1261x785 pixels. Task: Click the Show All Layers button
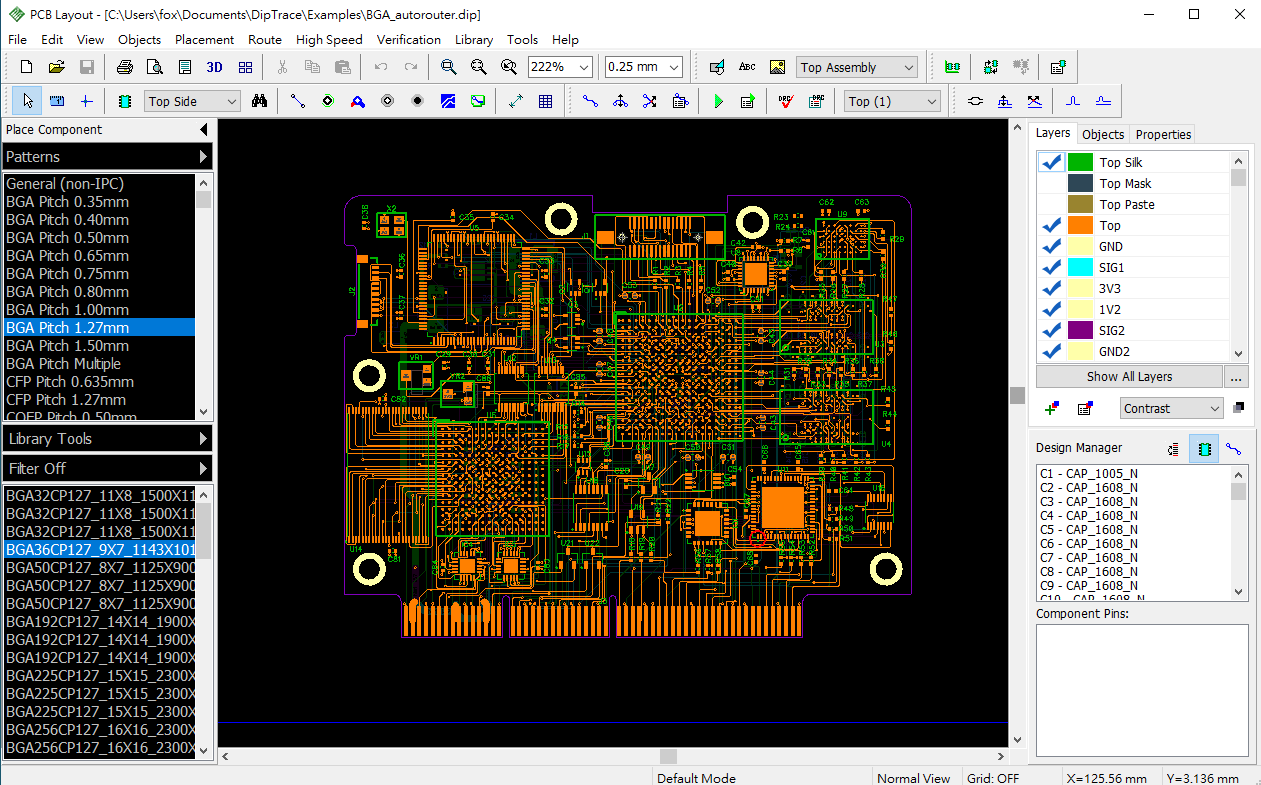point(1129,376)
